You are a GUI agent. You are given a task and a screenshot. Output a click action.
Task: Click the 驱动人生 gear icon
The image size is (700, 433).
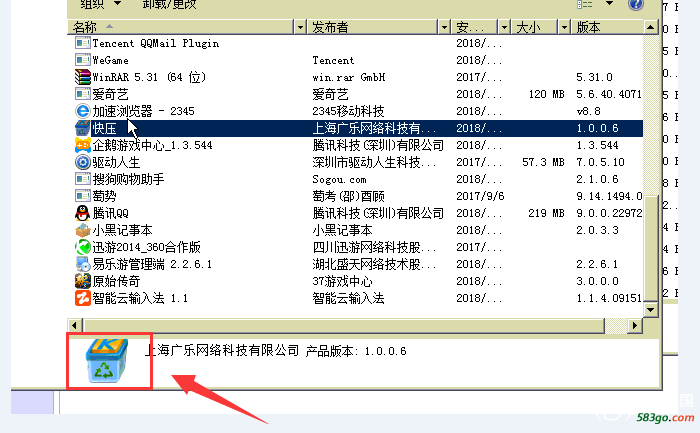(83, 162)
